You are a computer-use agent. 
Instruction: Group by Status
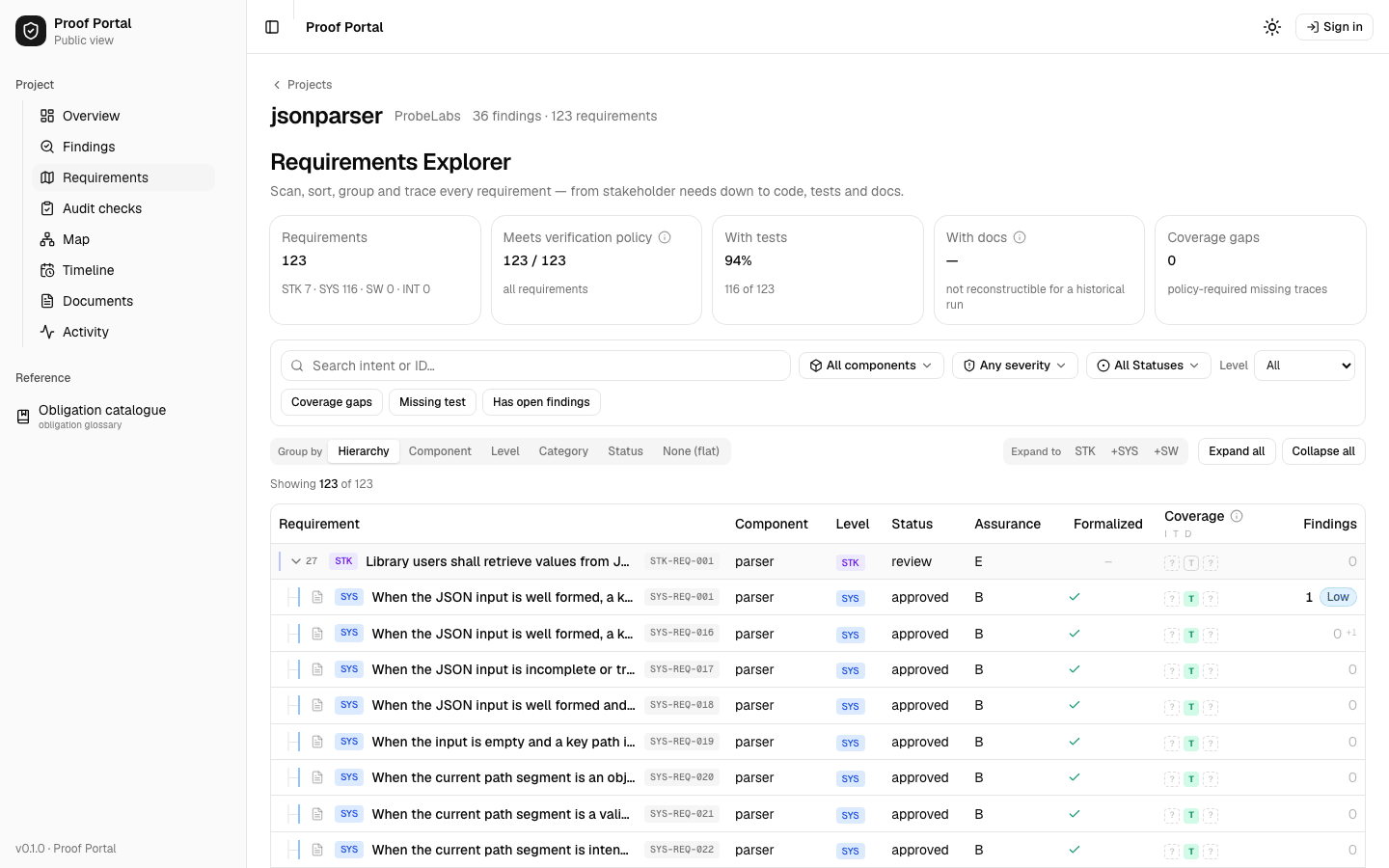[625, 451]
